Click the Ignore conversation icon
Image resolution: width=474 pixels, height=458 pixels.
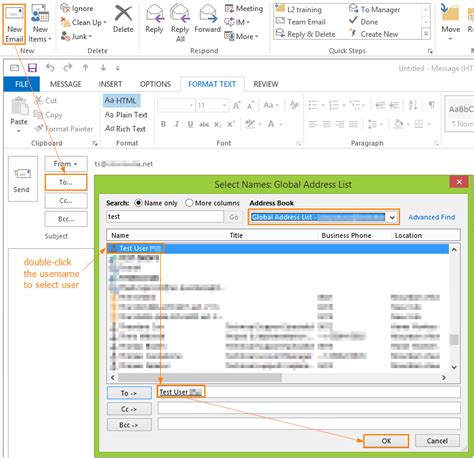click(65, 8)
